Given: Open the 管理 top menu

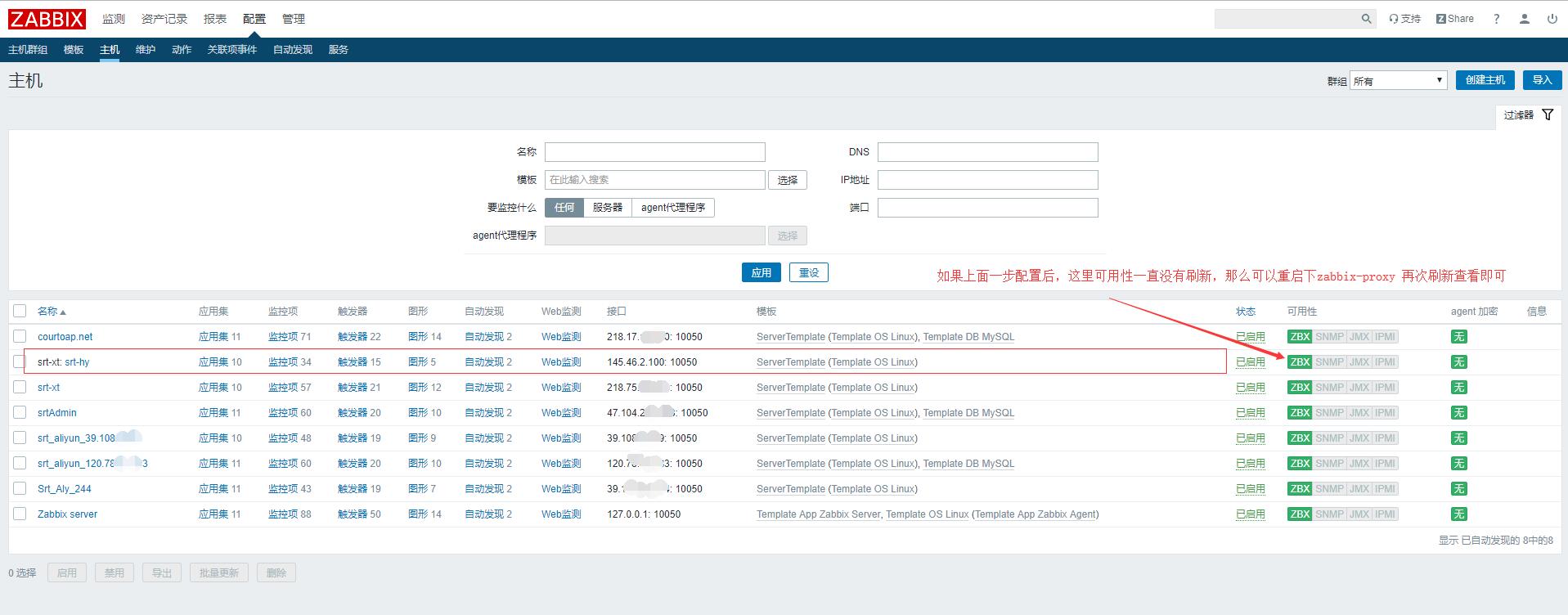Looking at the screenshot, I should [x=294, y=19].
